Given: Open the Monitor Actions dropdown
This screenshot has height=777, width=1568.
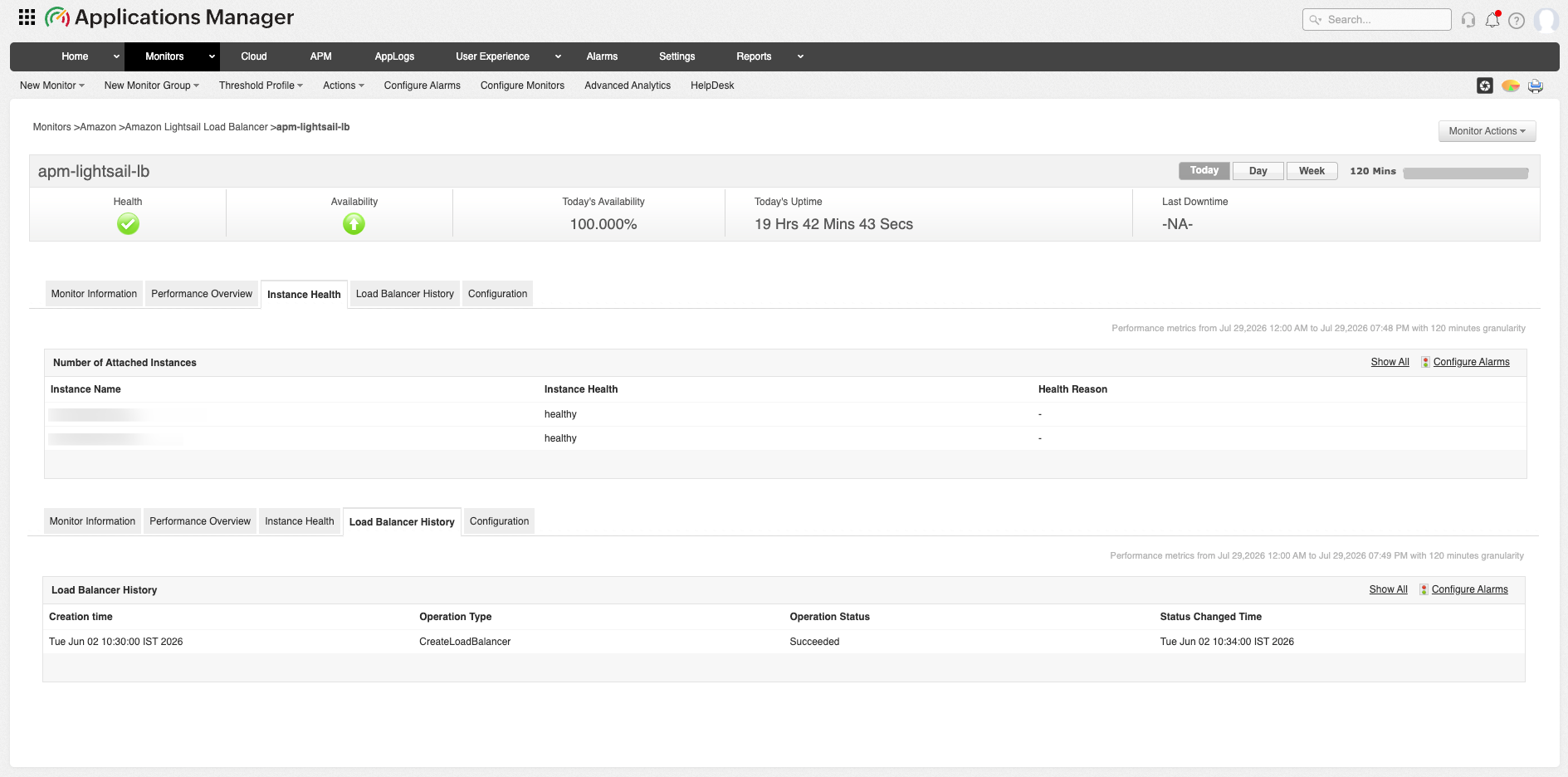Looking at the screenshot, I should 1487,131.
